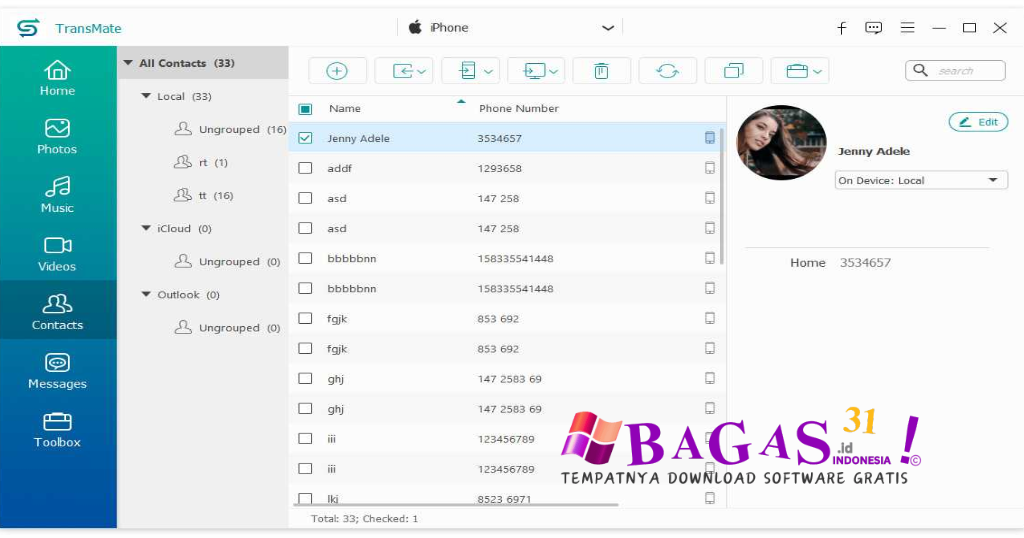Check the first asd contact checkbox
Screen dimensions: 1024x538
[x=305, y=198]
